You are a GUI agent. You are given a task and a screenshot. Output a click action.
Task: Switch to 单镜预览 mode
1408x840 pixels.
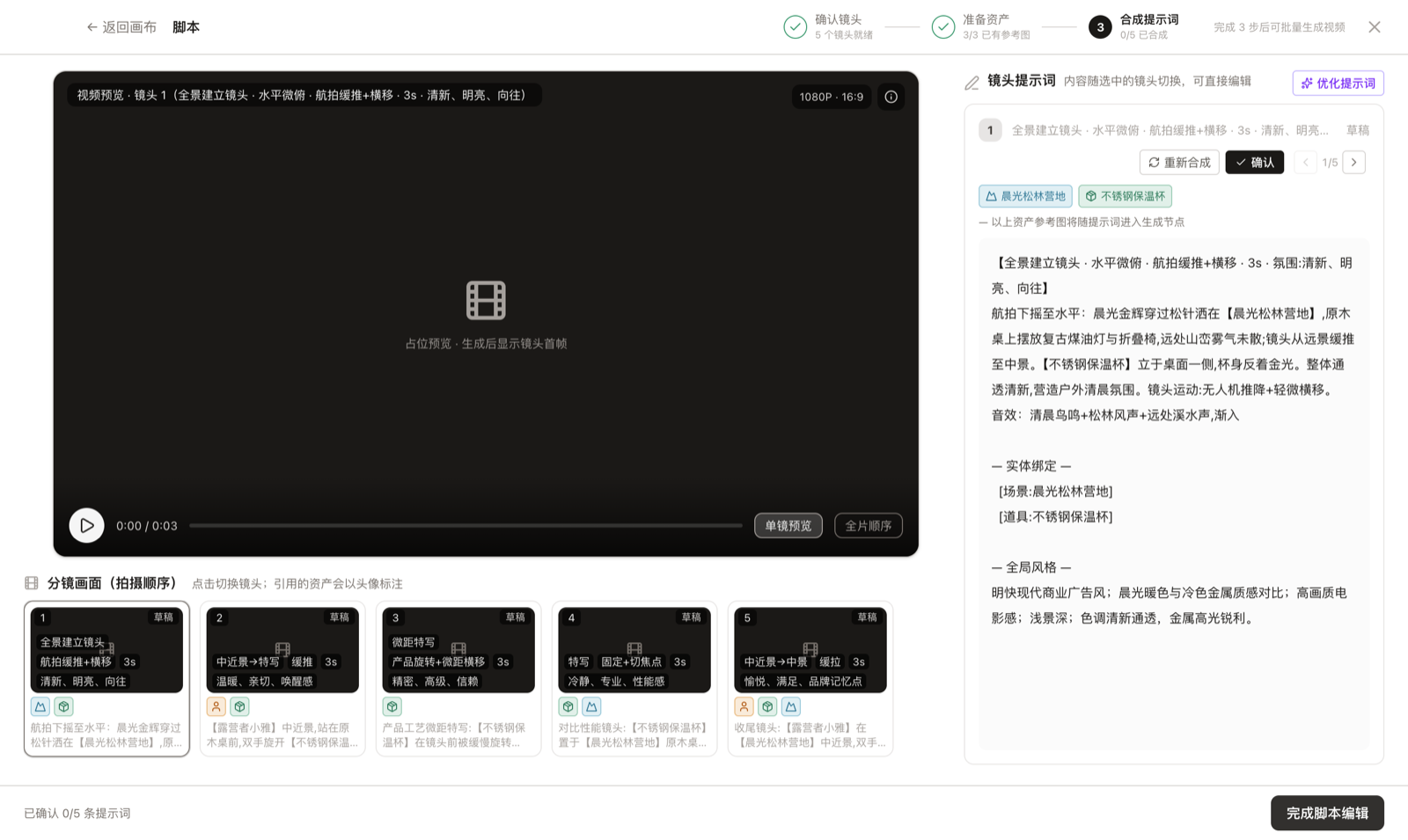[x=788, y=526]
